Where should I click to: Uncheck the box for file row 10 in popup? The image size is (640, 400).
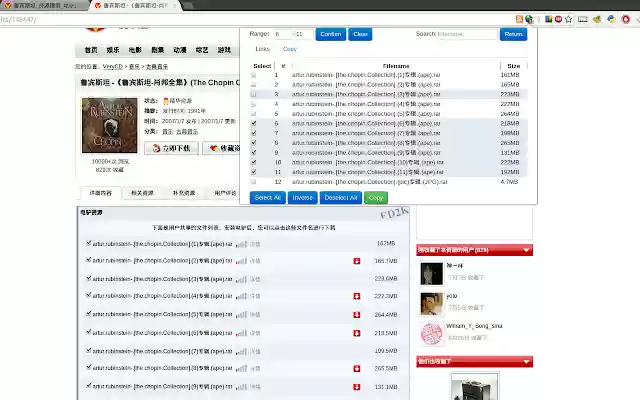[x=253, y=162]
